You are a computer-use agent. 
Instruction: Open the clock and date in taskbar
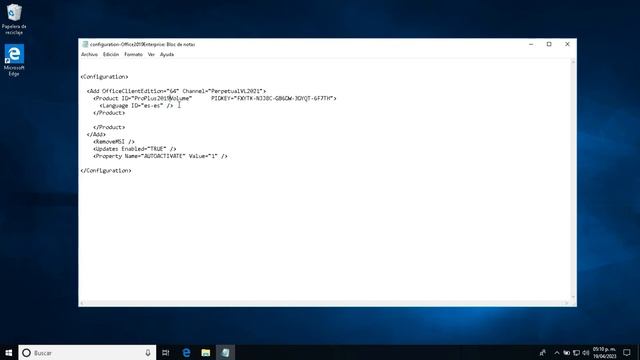(x=604, y=353)
